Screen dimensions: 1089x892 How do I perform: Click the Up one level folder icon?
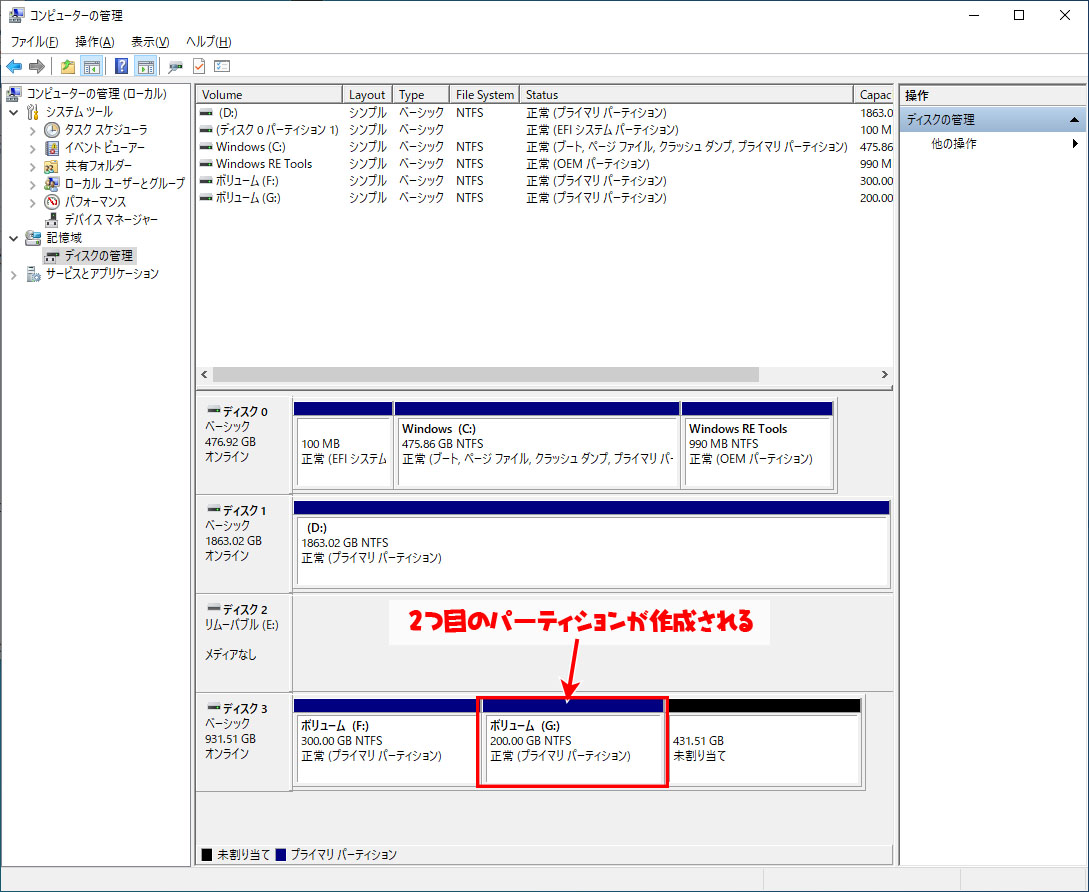67,67
